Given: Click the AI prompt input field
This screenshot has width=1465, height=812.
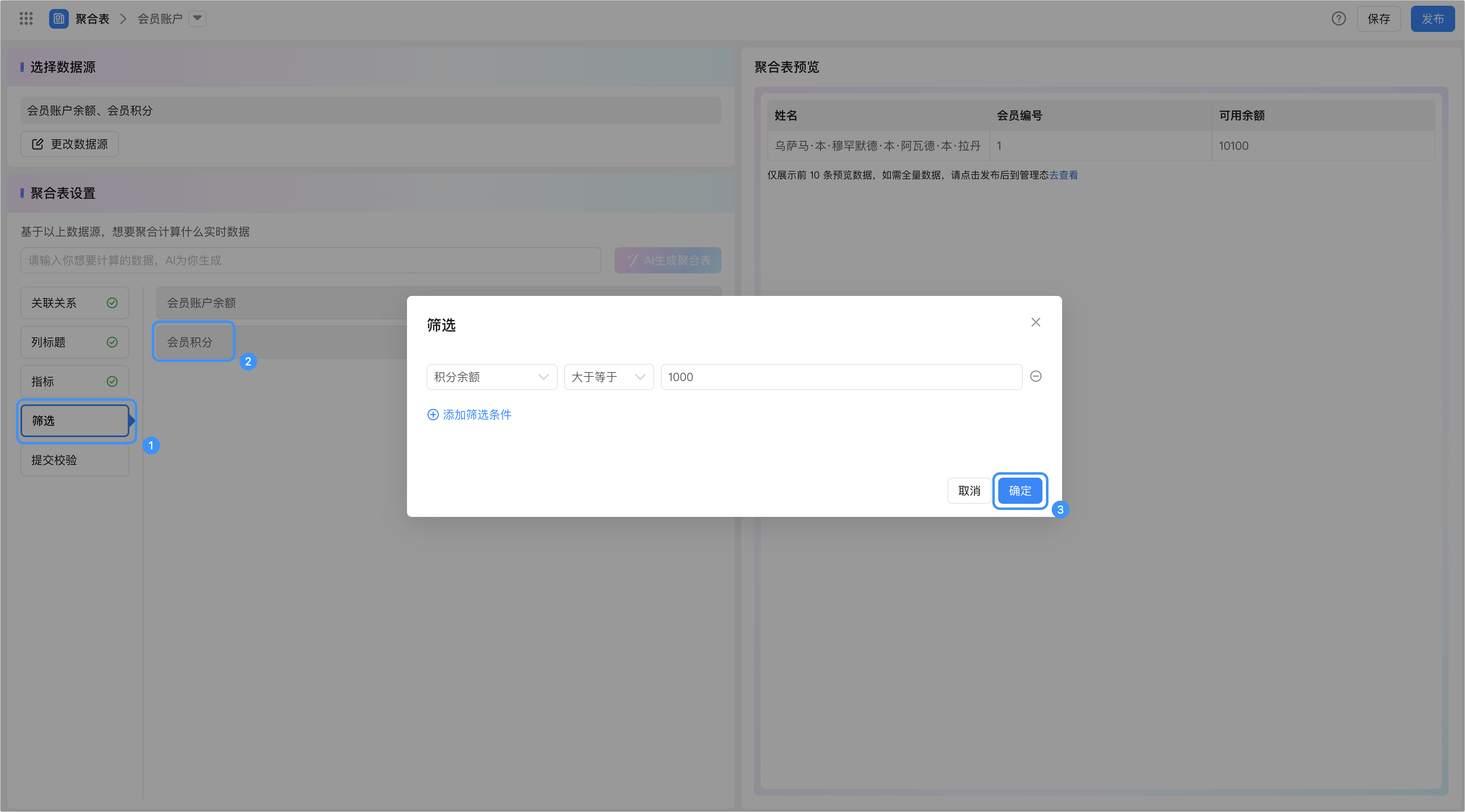Looking at the screenshot, I should 310,260.
